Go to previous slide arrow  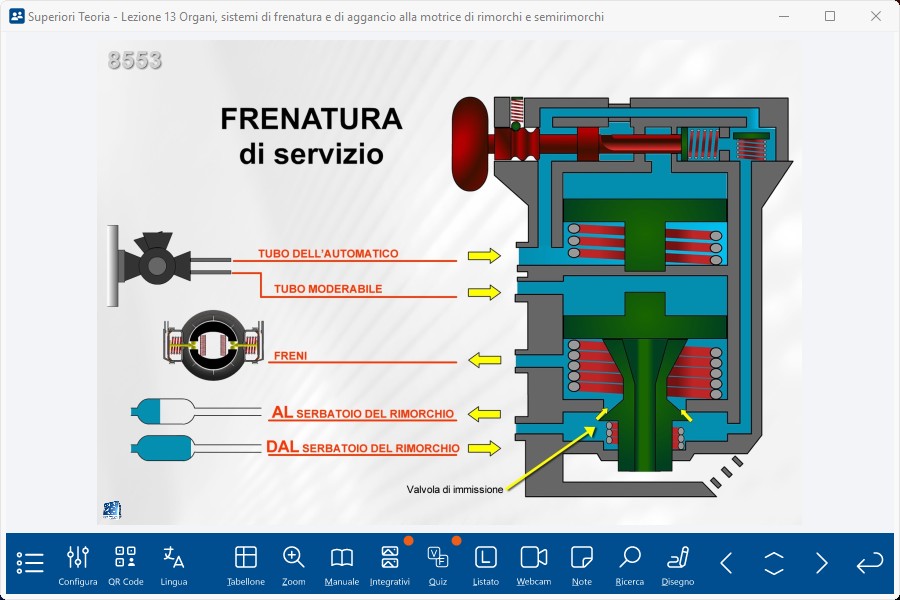point(726,563)
